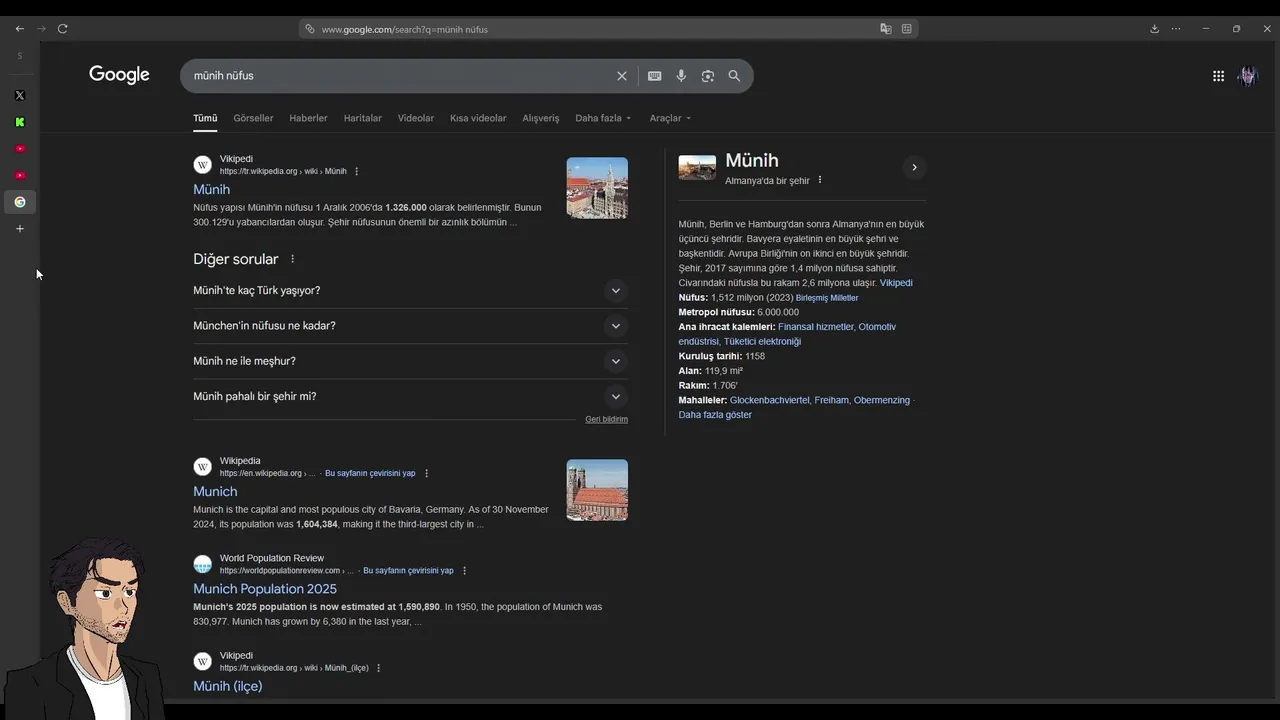Select the Tümü tab
Viewport: 1280px width, 720px height.
coord(205,118)
